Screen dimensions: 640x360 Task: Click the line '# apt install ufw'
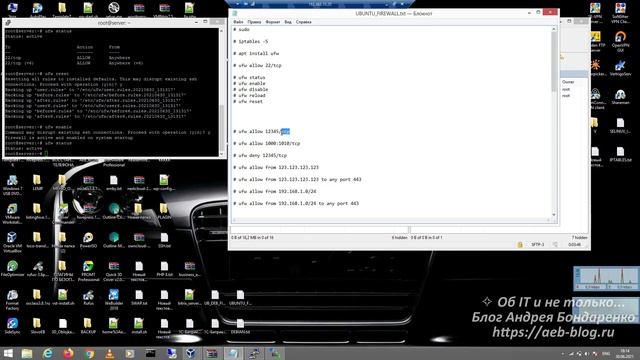[256, 53]
